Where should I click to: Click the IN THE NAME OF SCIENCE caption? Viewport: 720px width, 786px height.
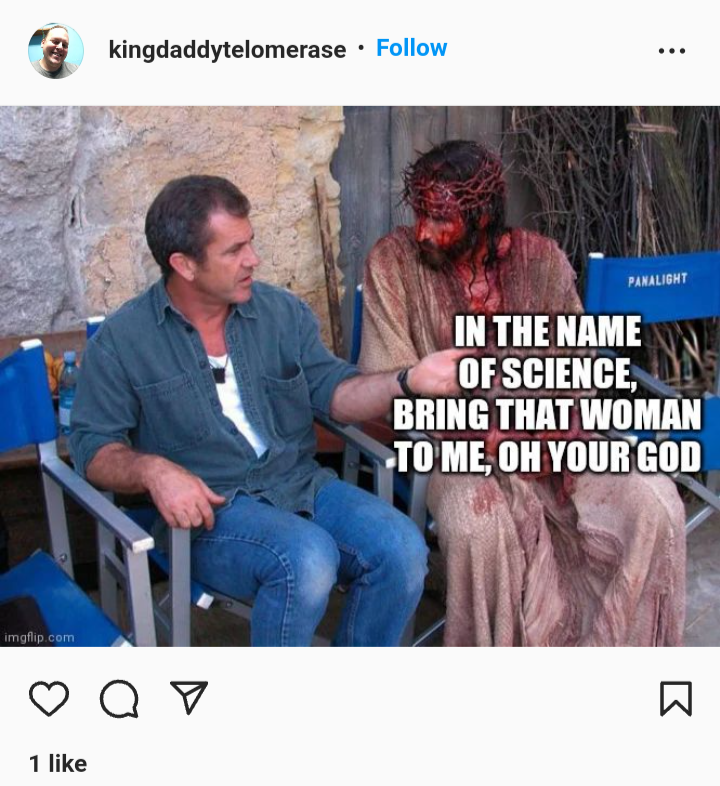pos(547,352)
